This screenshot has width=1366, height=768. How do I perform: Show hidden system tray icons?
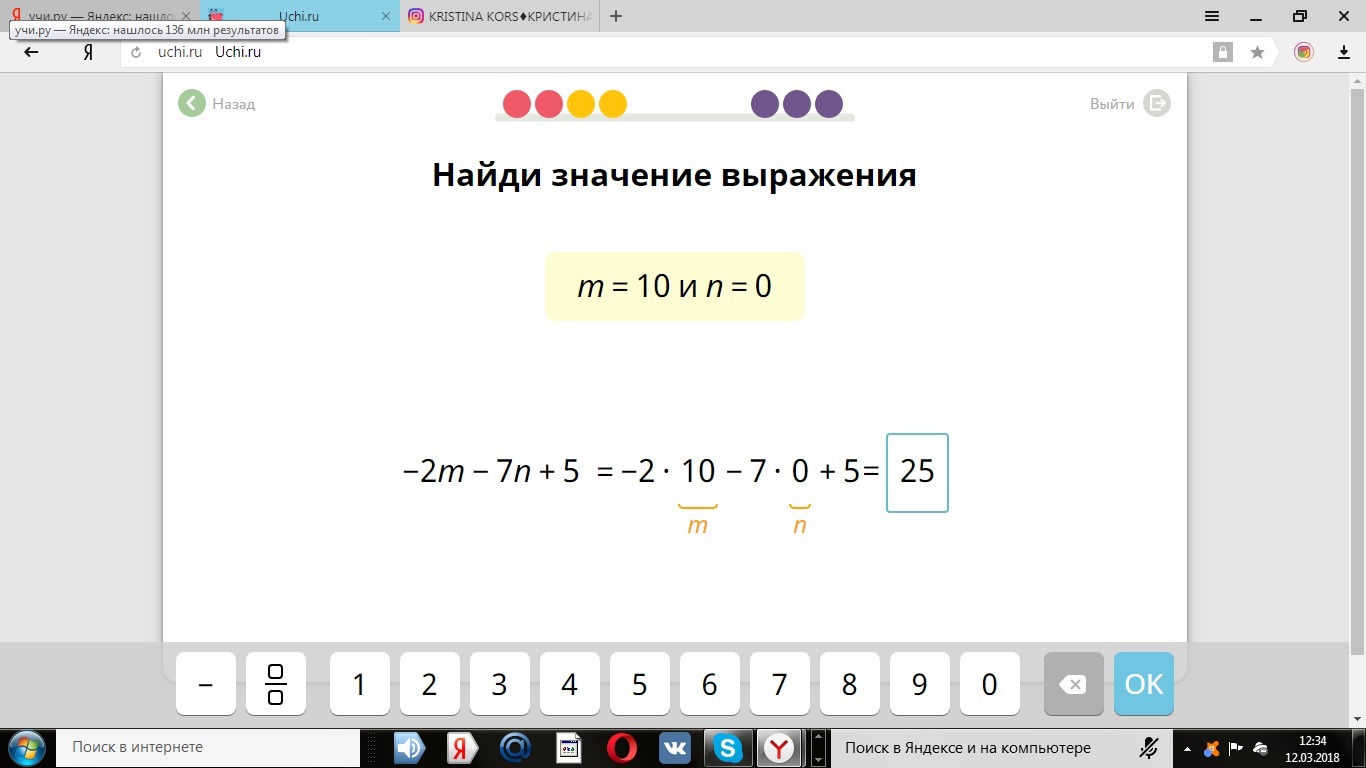pyautogui.click(x=1187, y=747)
